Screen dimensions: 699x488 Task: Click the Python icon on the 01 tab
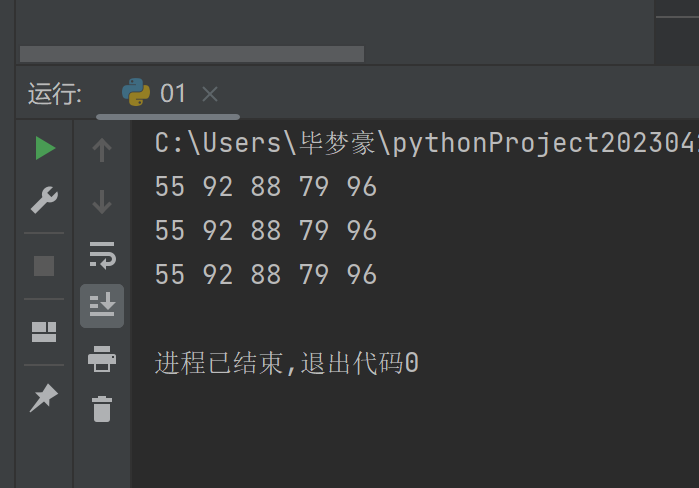(x=136, y=93)
